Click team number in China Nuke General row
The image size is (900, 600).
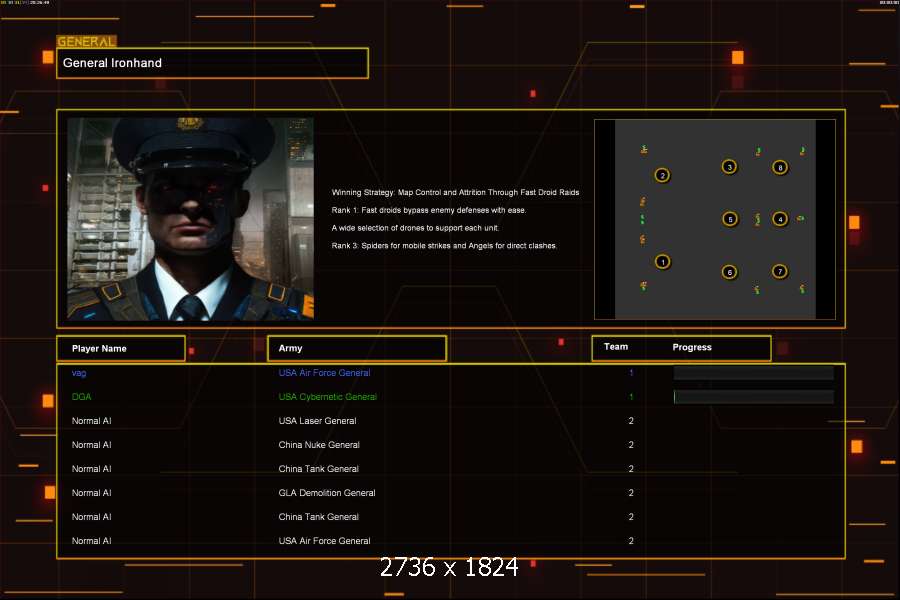(x=631, y=445)
